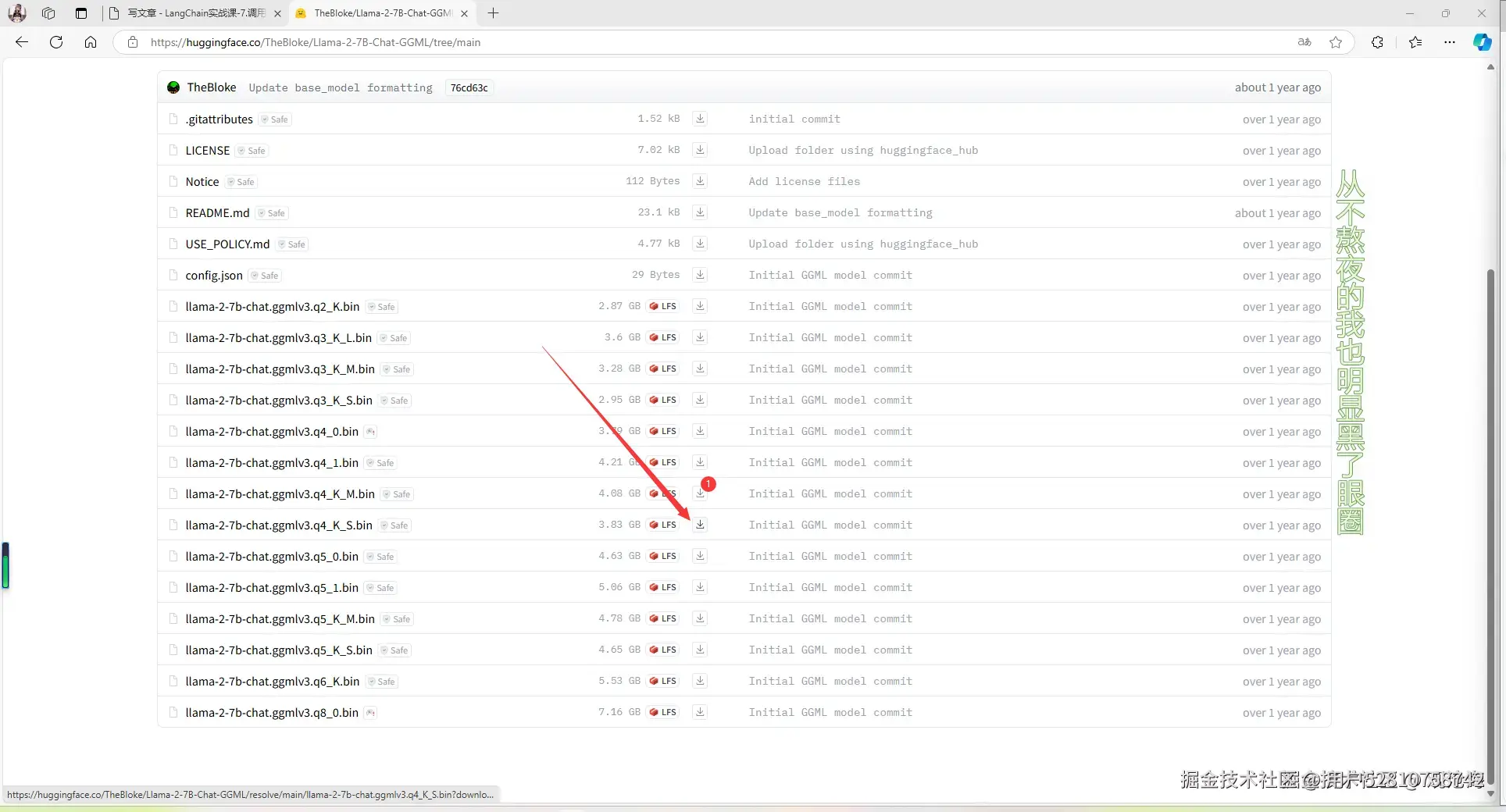Open browser settings and more menu
1506x812 pixels.
tap(1450, 42)
